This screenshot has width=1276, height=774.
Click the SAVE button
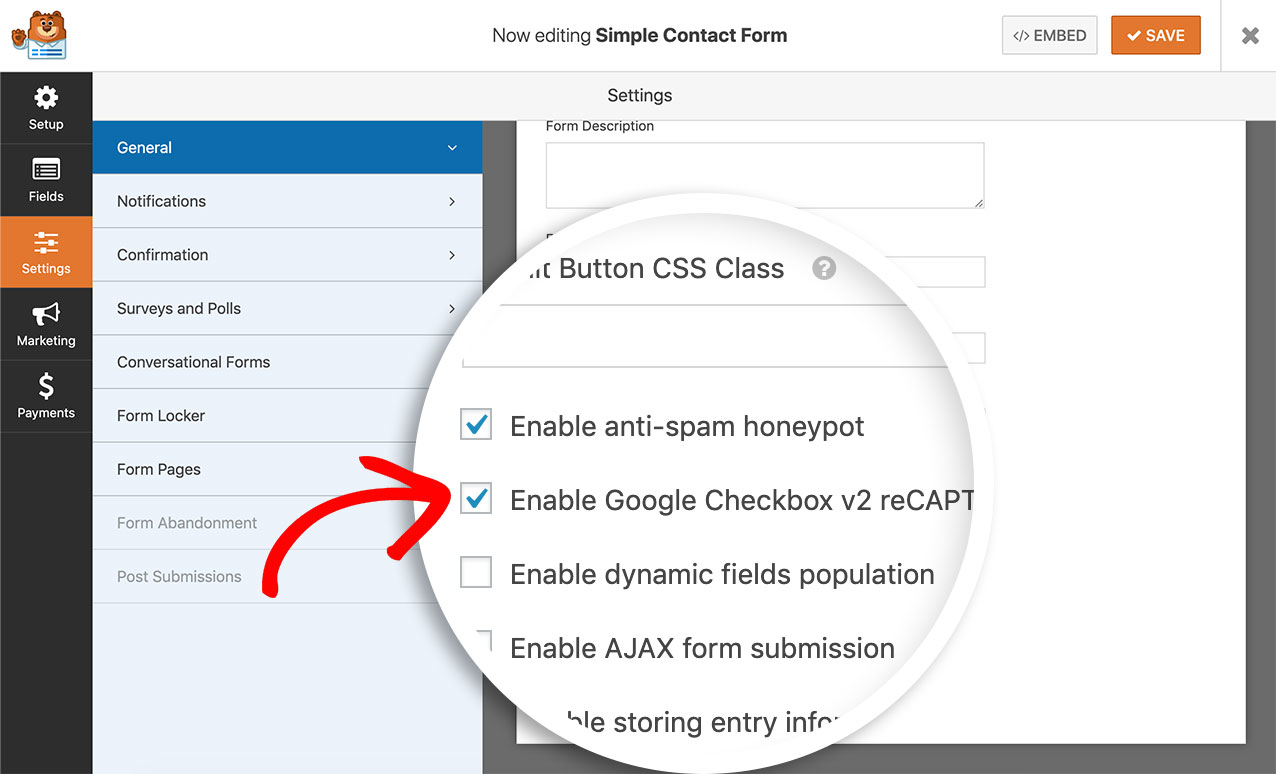pyautogui.click(x=1156, y=34)
